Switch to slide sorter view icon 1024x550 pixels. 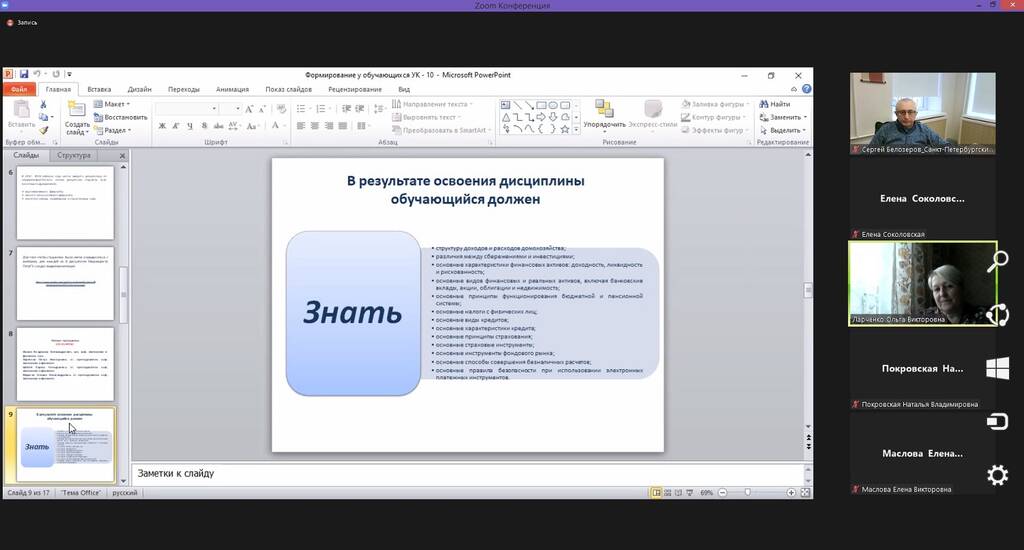667,493
